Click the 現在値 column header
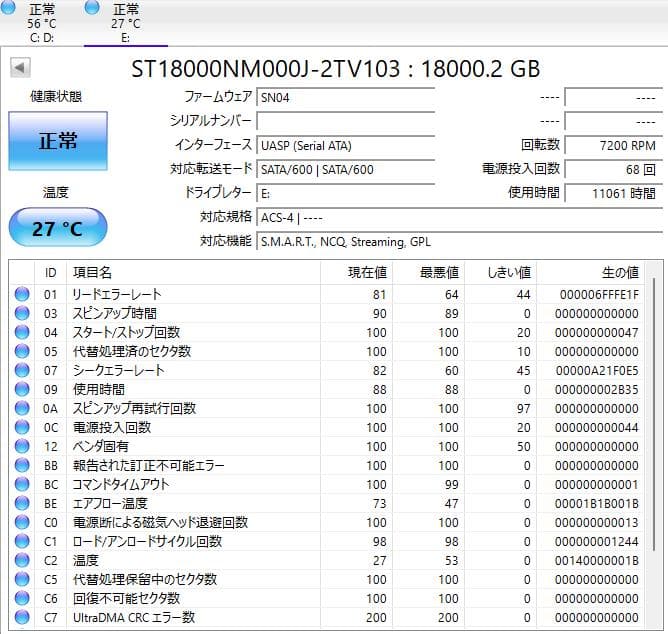Image resolution: width=668 pixels, height=634 pixels. 356,273
